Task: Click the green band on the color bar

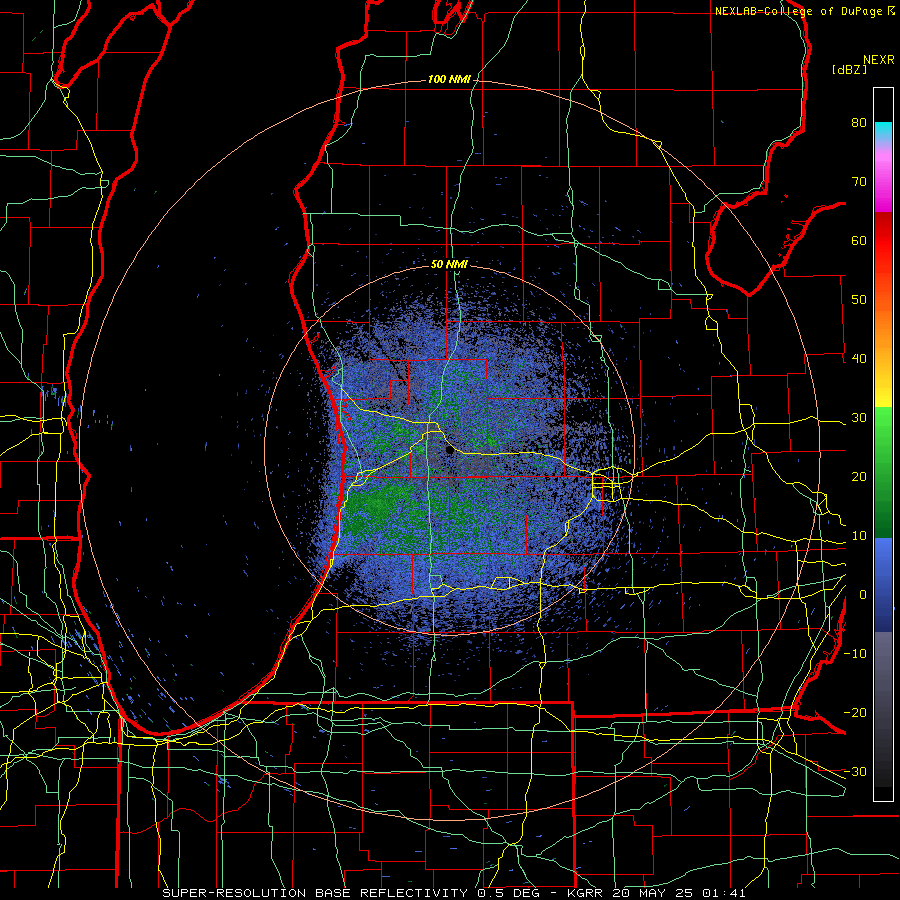Action: pos(883,472)
